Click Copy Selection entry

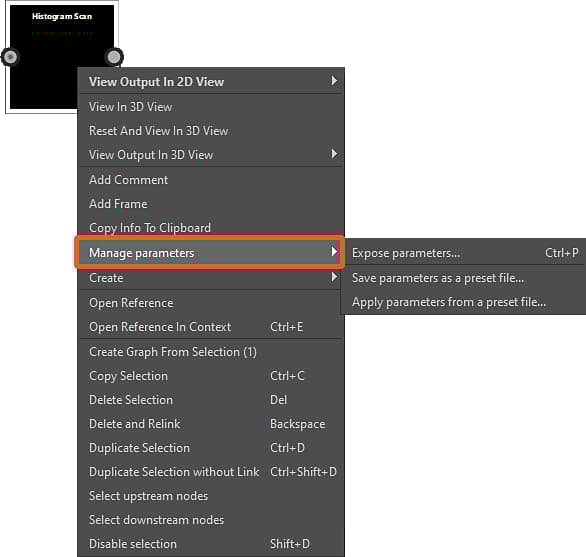tap(211, 376)
